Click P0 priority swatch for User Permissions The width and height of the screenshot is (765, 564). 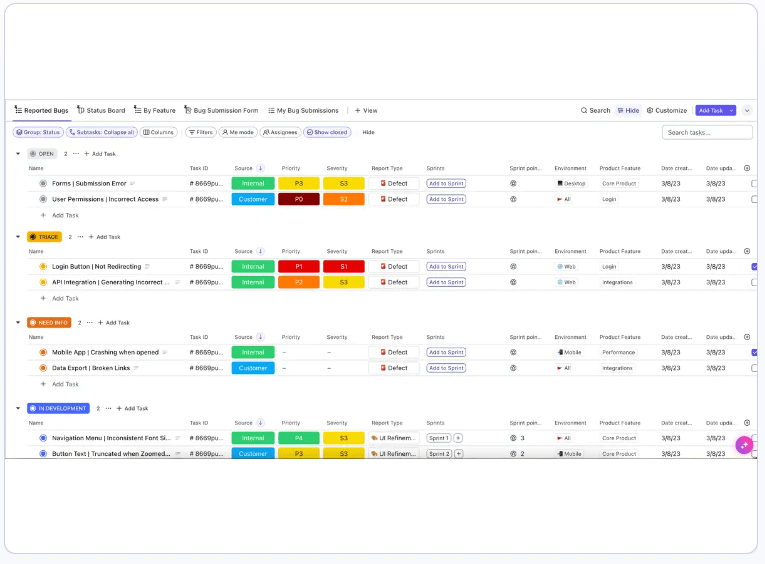299,199
